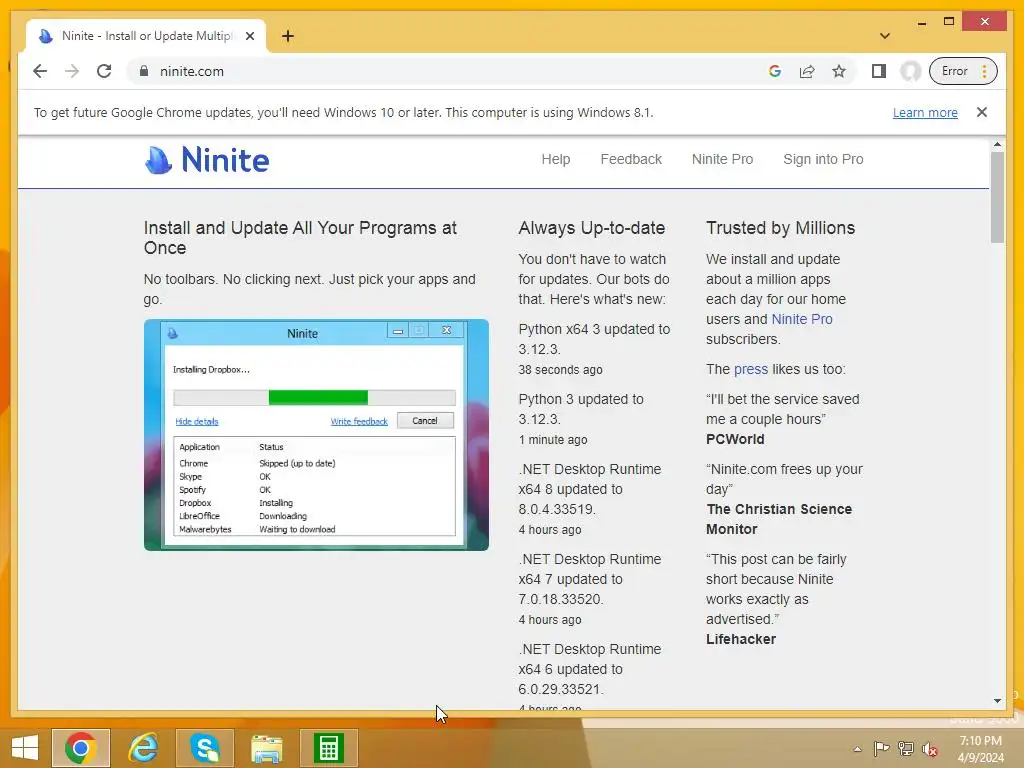Go back using the browser back arrow
Screen dimensions: 1024x768
(x=40, y=71)
